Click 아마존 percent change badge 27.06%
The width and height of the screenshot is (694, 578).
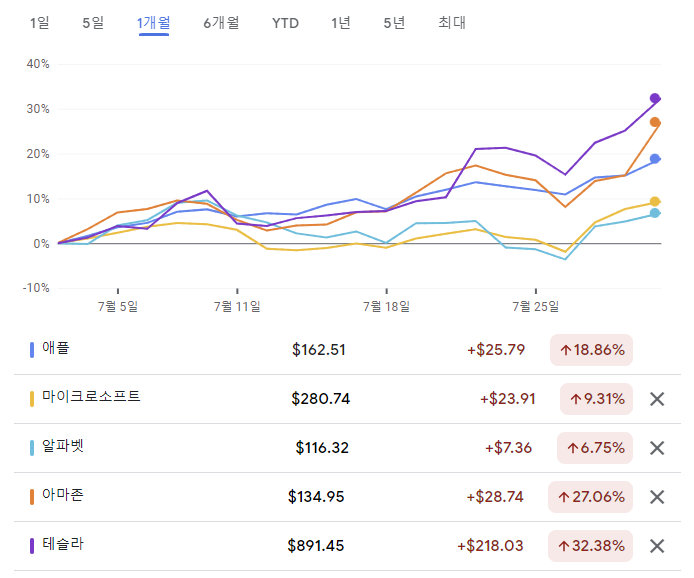tap(590, 497)
